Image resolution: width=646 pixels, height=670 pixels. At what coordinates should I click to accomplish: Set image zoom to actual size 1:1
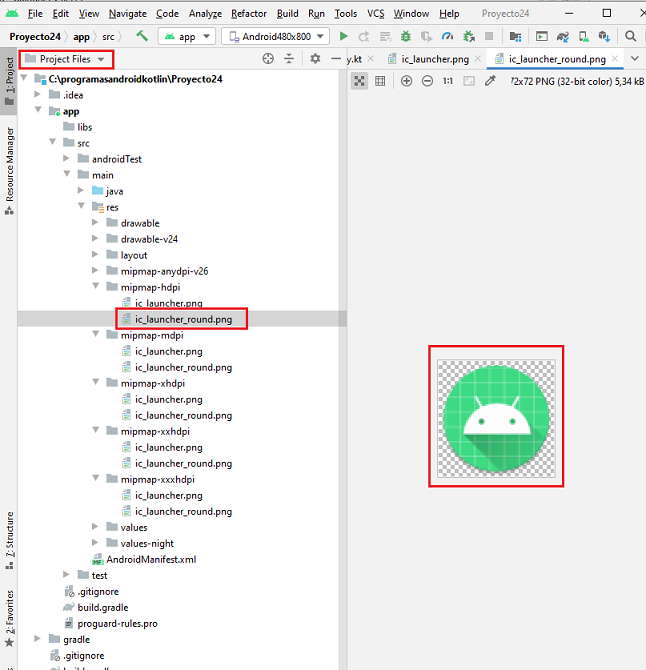point(448,81)
